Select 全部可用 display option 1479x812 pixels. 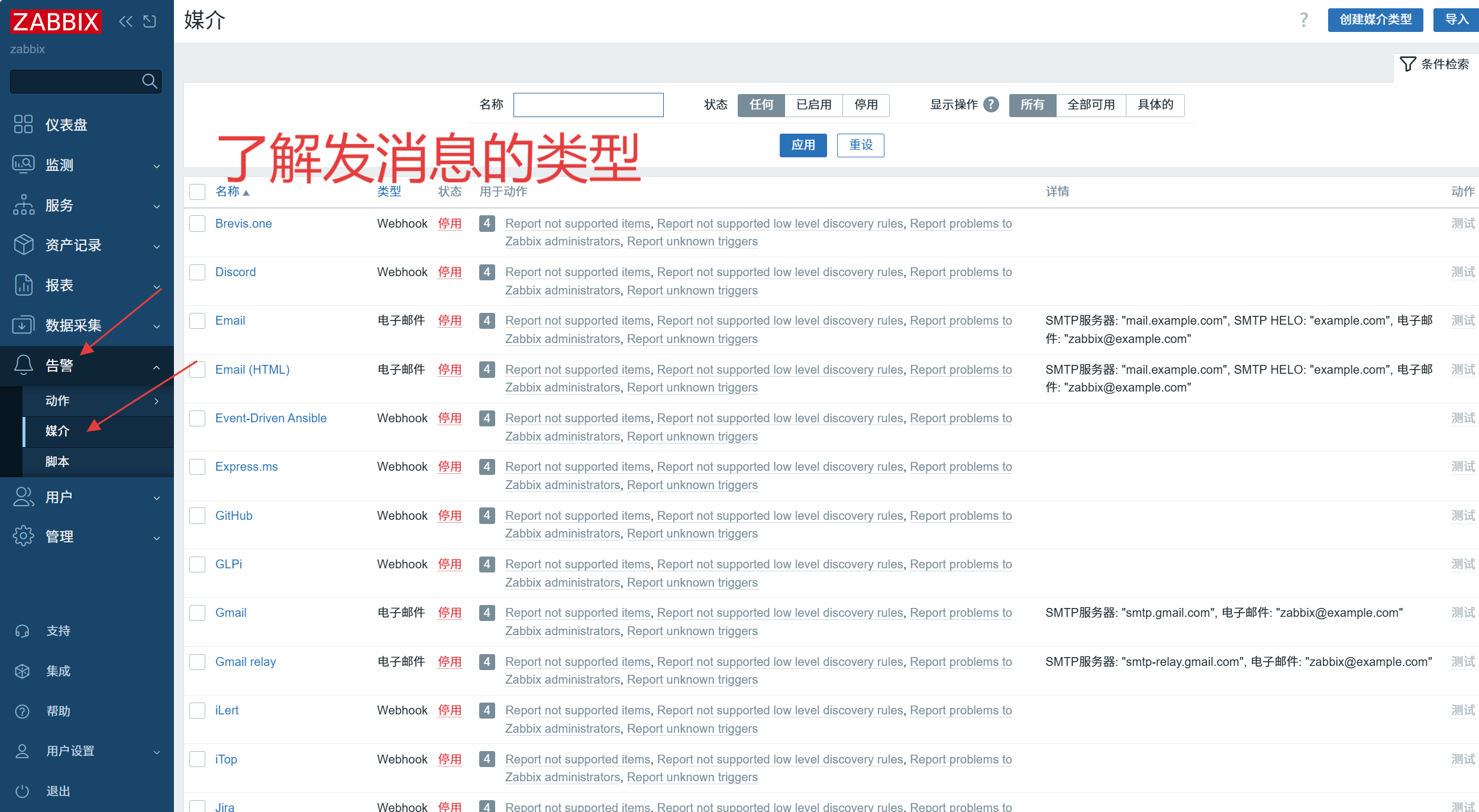point(1091,105)
